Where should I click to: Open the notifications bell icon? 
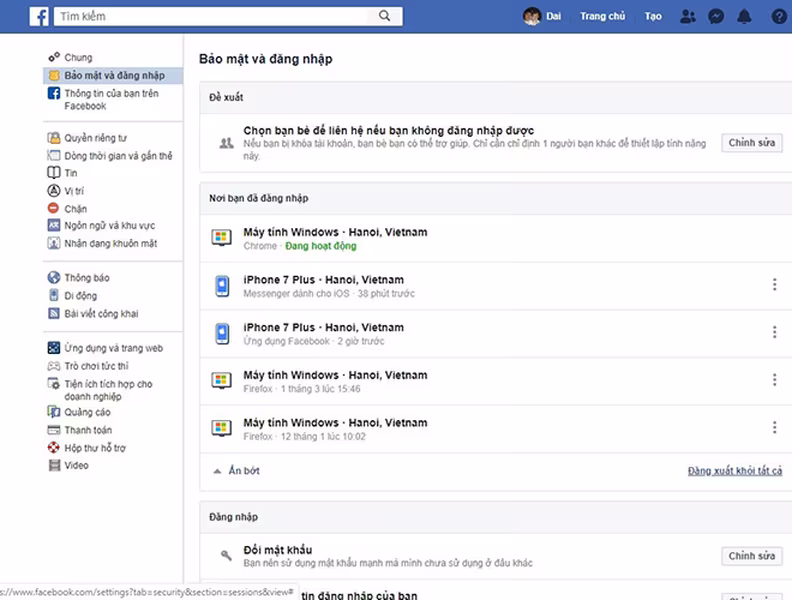(745, 16)
